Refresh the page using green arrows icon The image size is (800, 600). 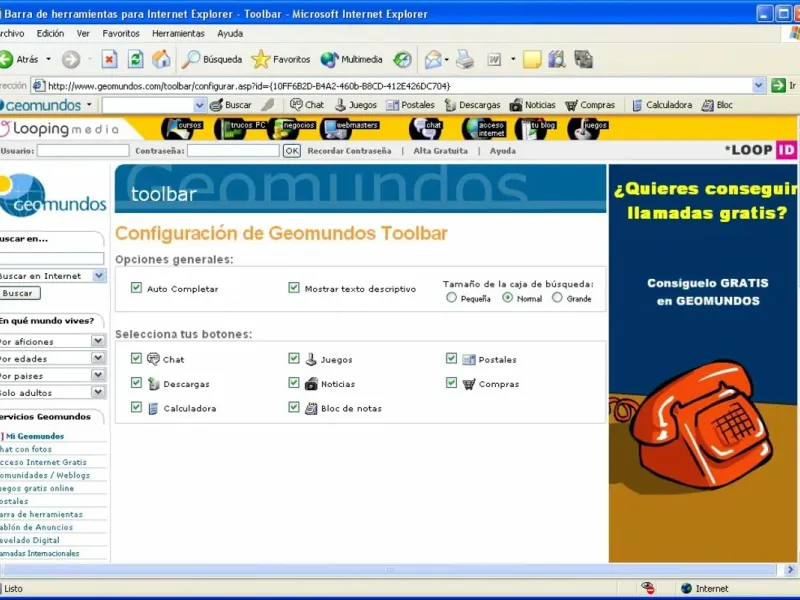tap(135, 60)
